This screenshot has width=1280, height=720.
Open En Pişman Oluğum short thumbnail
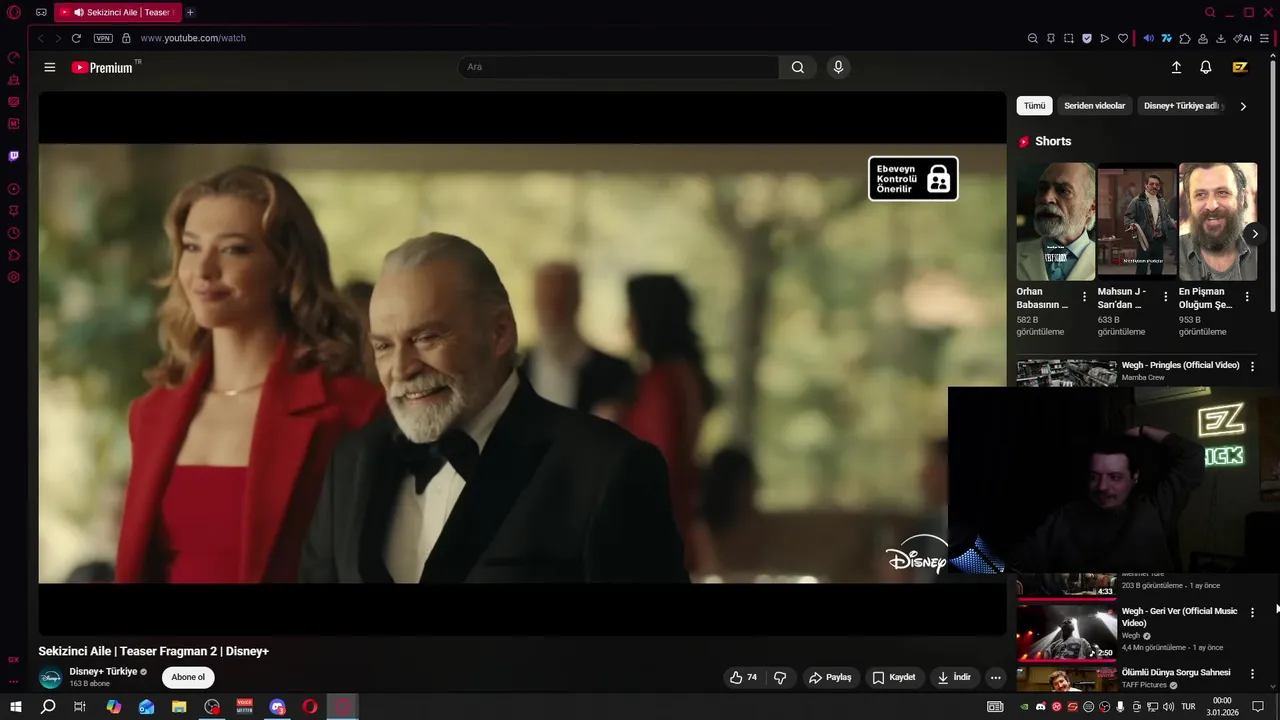click(1218, 222)
